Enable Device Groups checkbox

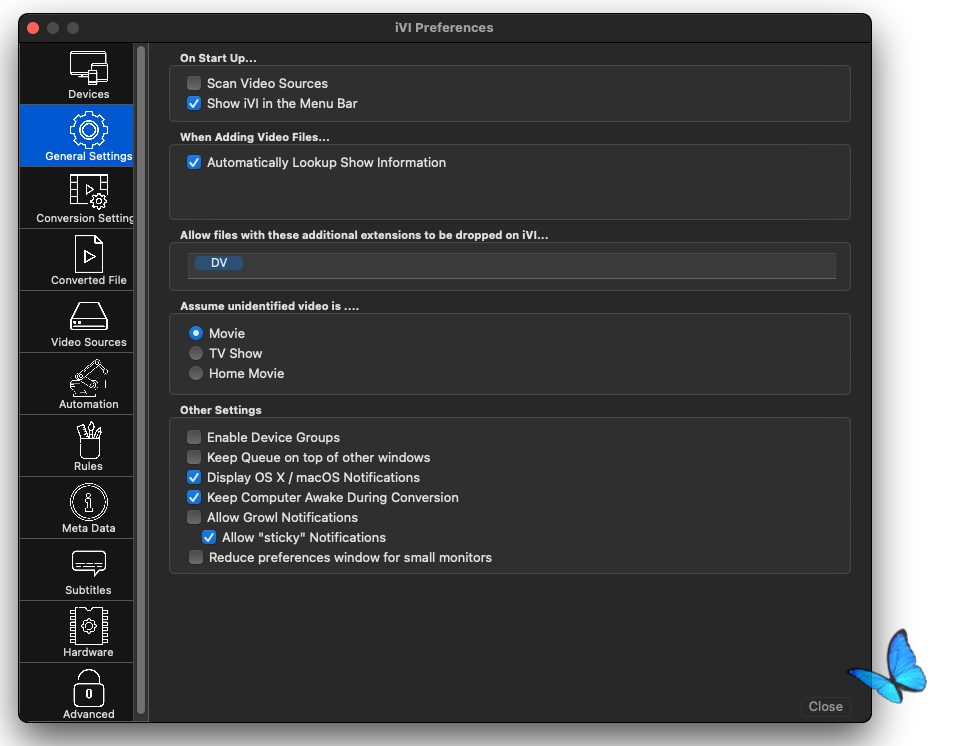194,437
